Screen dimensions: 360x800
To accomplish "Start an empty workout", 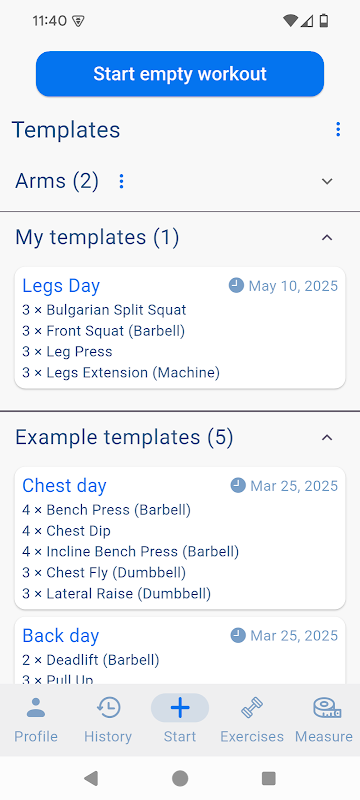I will coord(180,74).
